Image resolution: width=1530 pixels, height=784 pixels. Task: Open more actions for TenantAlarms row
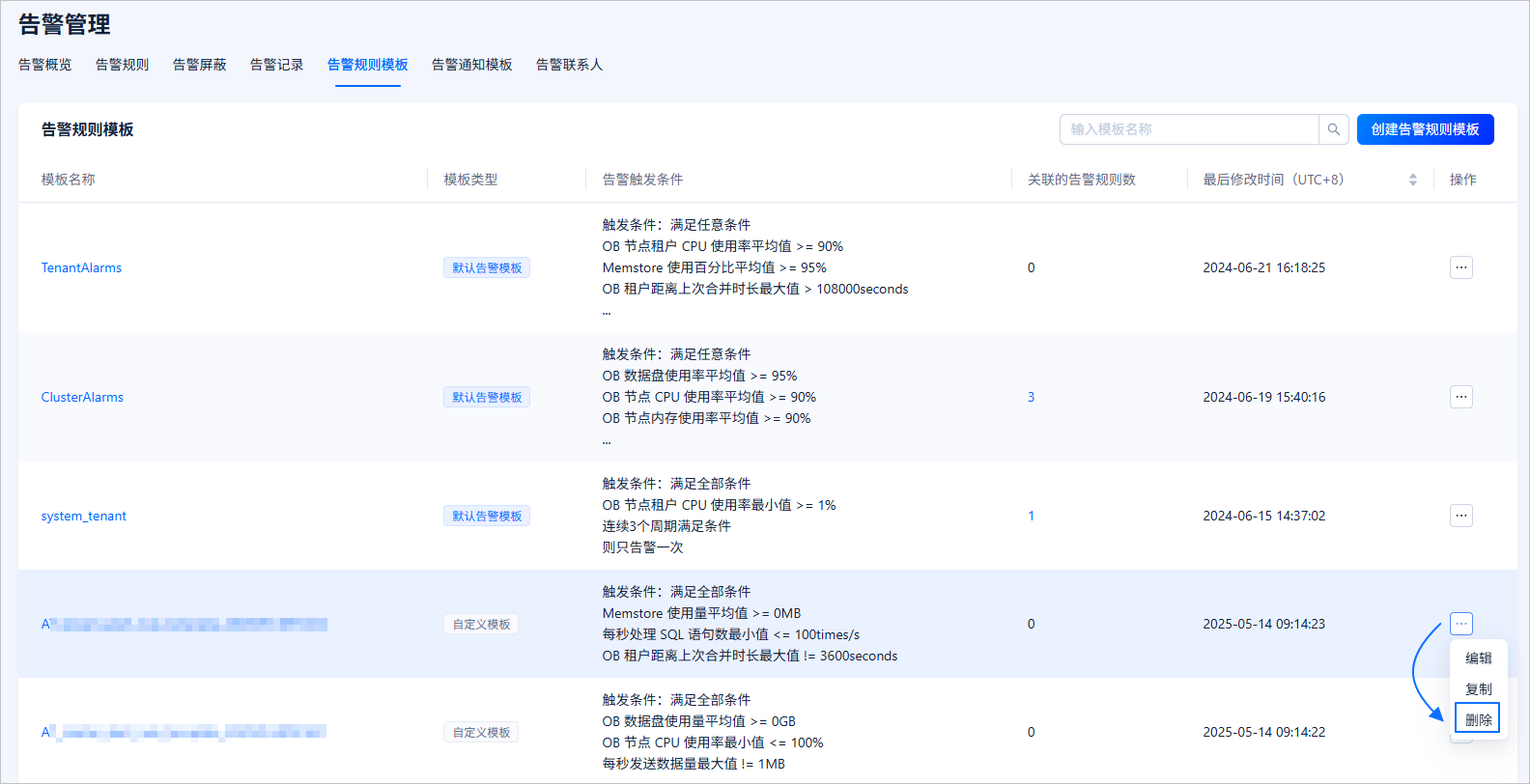pyautogui.click(x=1461, y=267)
